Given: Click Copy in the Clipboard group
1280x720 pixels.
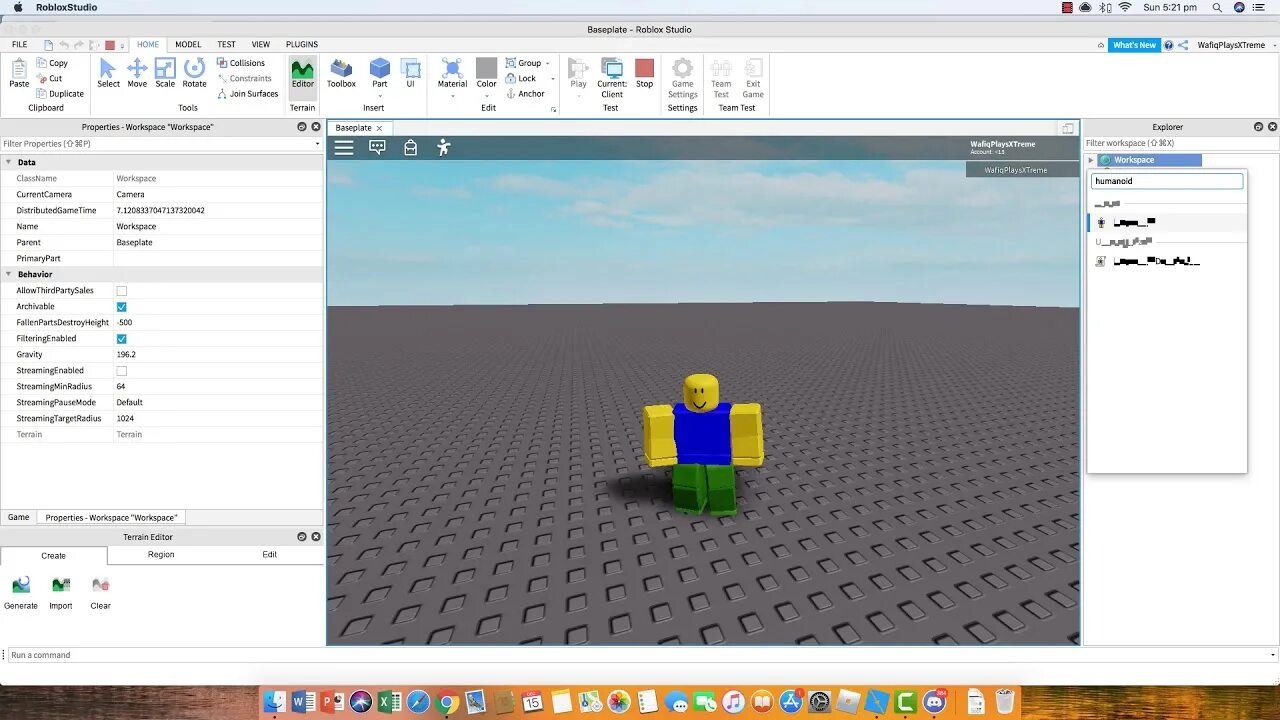Looking at the screenshot, I should click(x=52, y=63).
